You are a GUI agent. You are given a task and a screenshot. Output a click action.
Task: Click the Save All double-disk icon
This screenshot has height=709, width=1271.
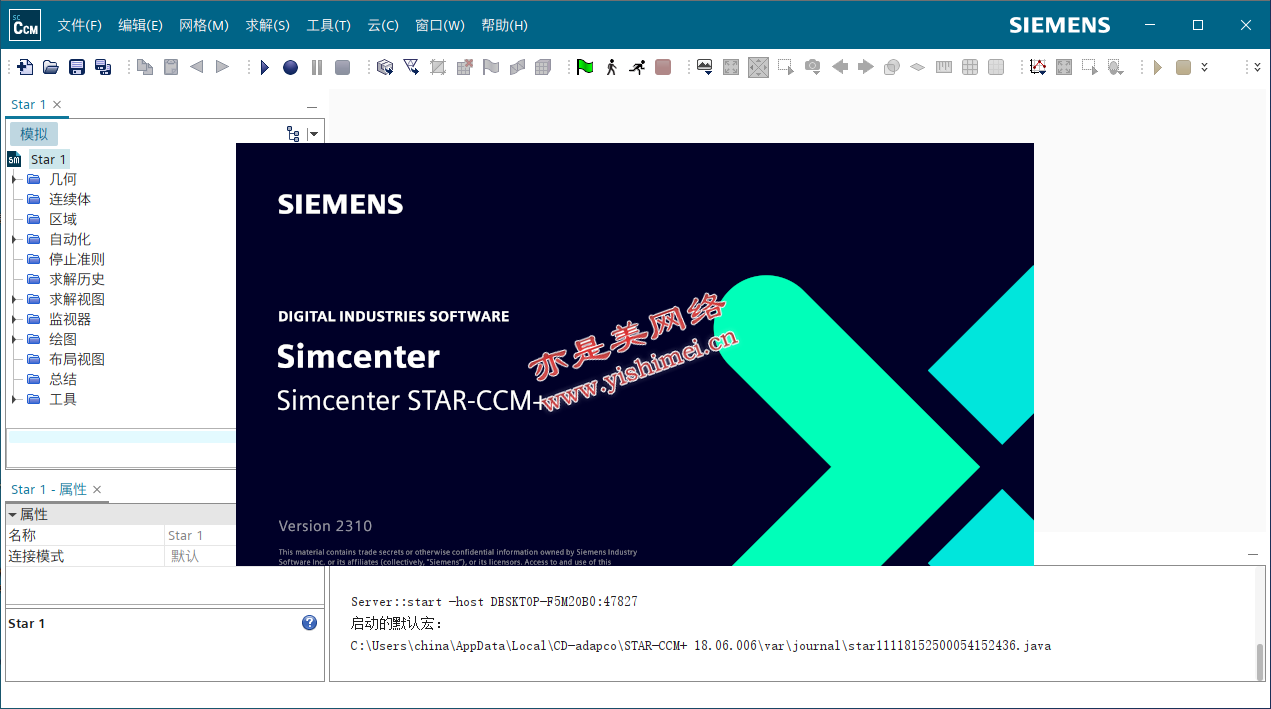pos(103,67)
